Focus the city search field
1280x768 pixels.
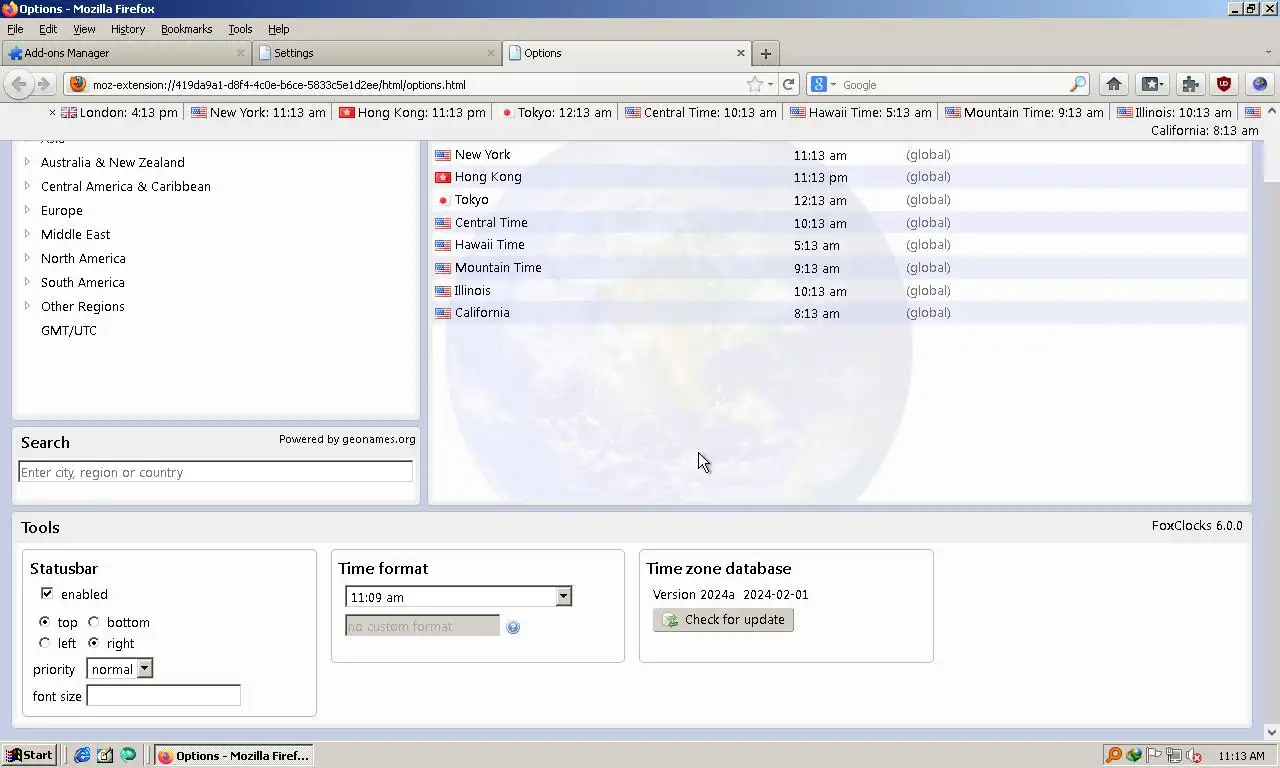point(215,472)
